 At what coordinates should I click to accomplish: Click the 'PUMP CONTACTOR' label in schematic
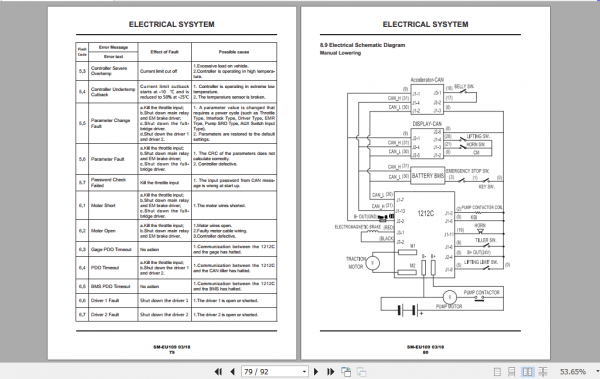pyautogui.click(x=481, y=292)
